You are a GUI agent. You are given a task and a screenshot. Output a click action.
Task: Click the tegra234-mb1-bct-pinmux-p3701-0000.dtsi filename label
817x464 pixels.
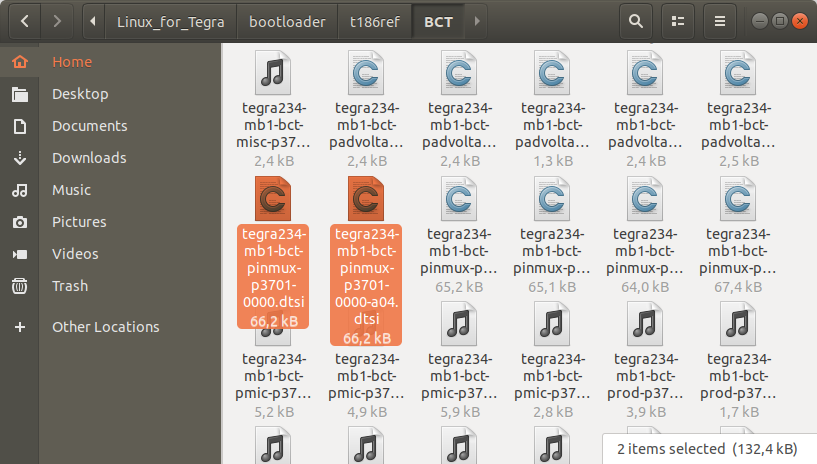coord(274,268)
